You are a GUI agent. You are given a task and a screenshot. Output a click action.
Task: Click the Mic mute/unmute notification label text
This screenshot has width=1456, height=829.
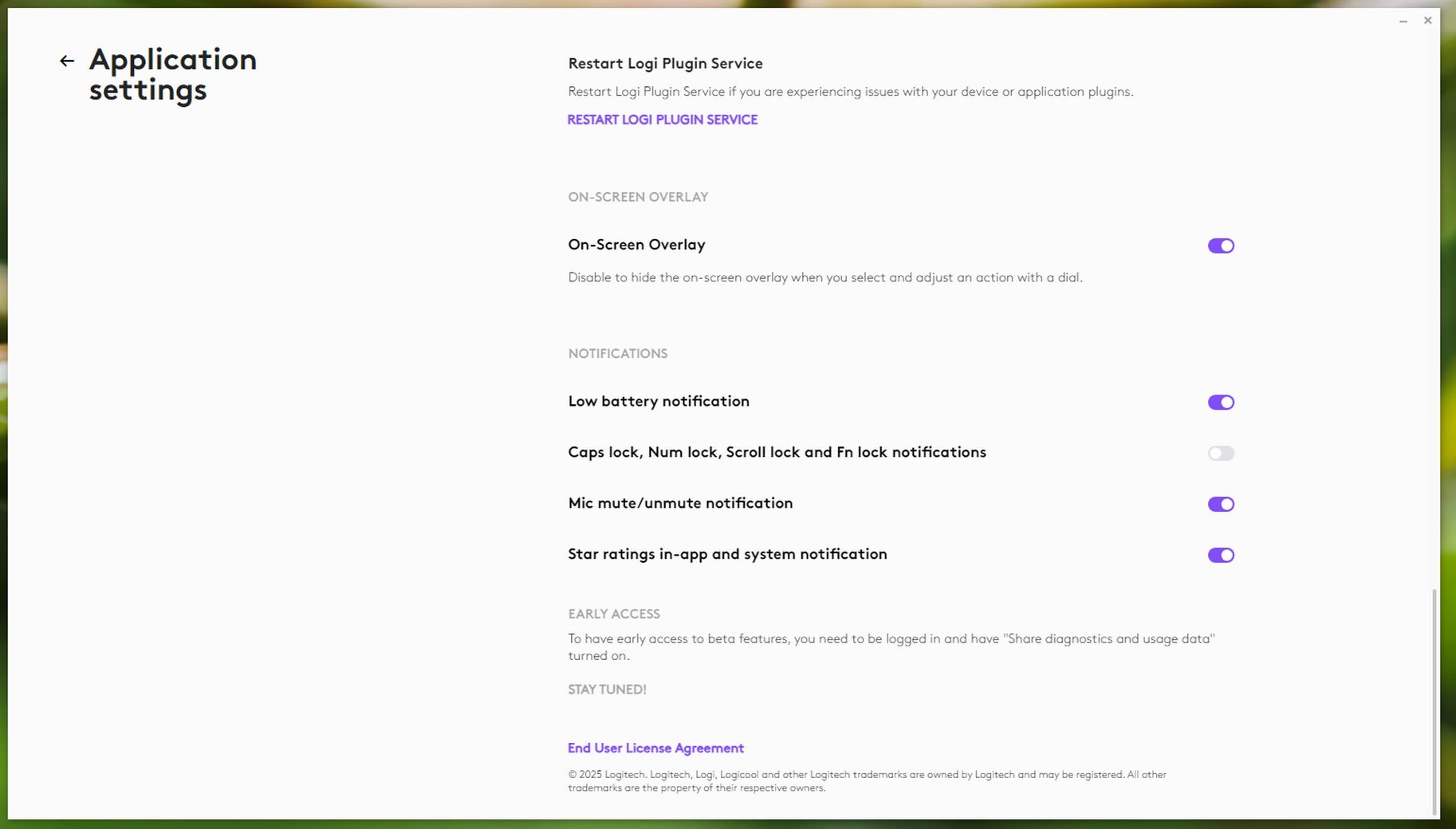coord(679,504)
